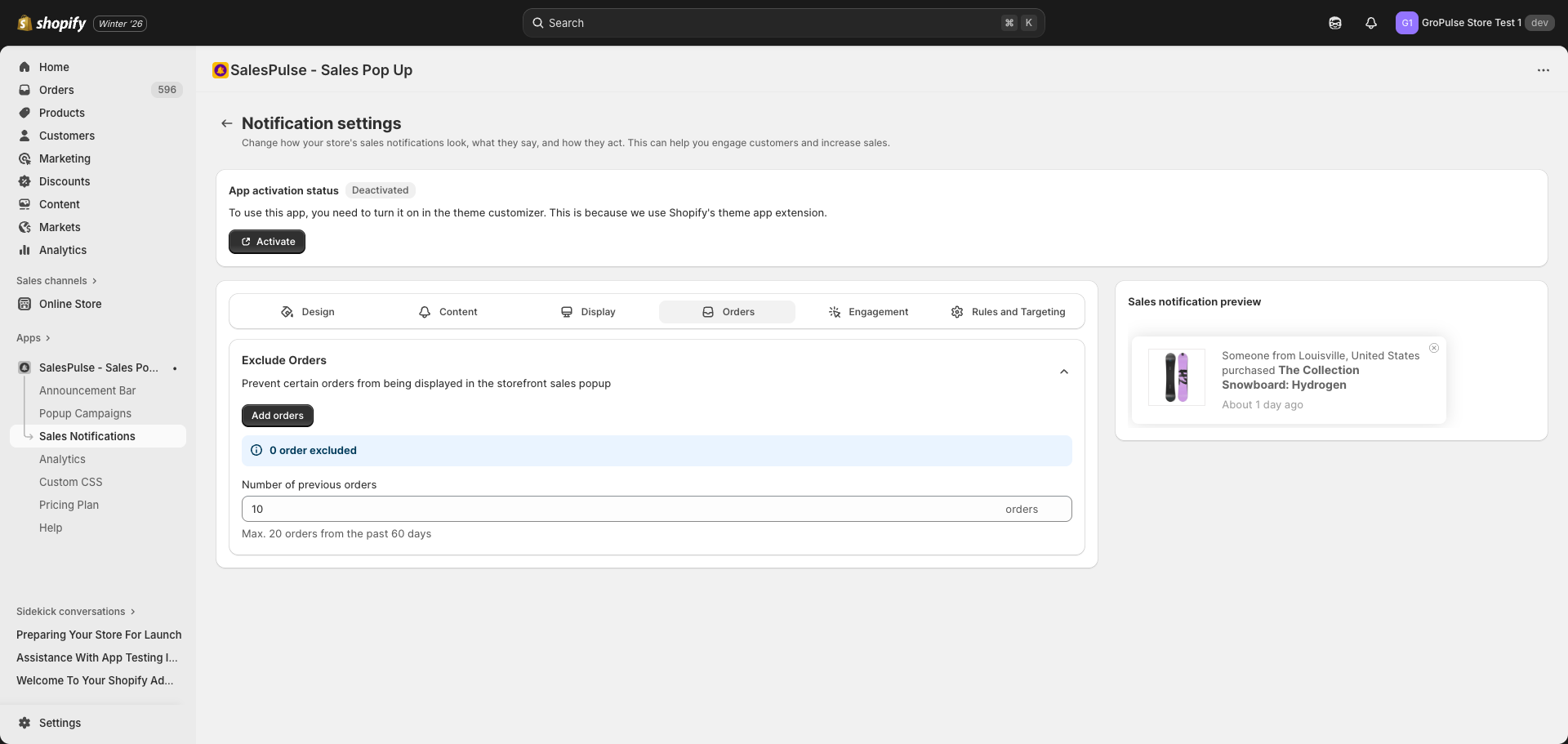Switch to the Design tab
This screenshot has width=1568, height=744.
click(308, 311)
